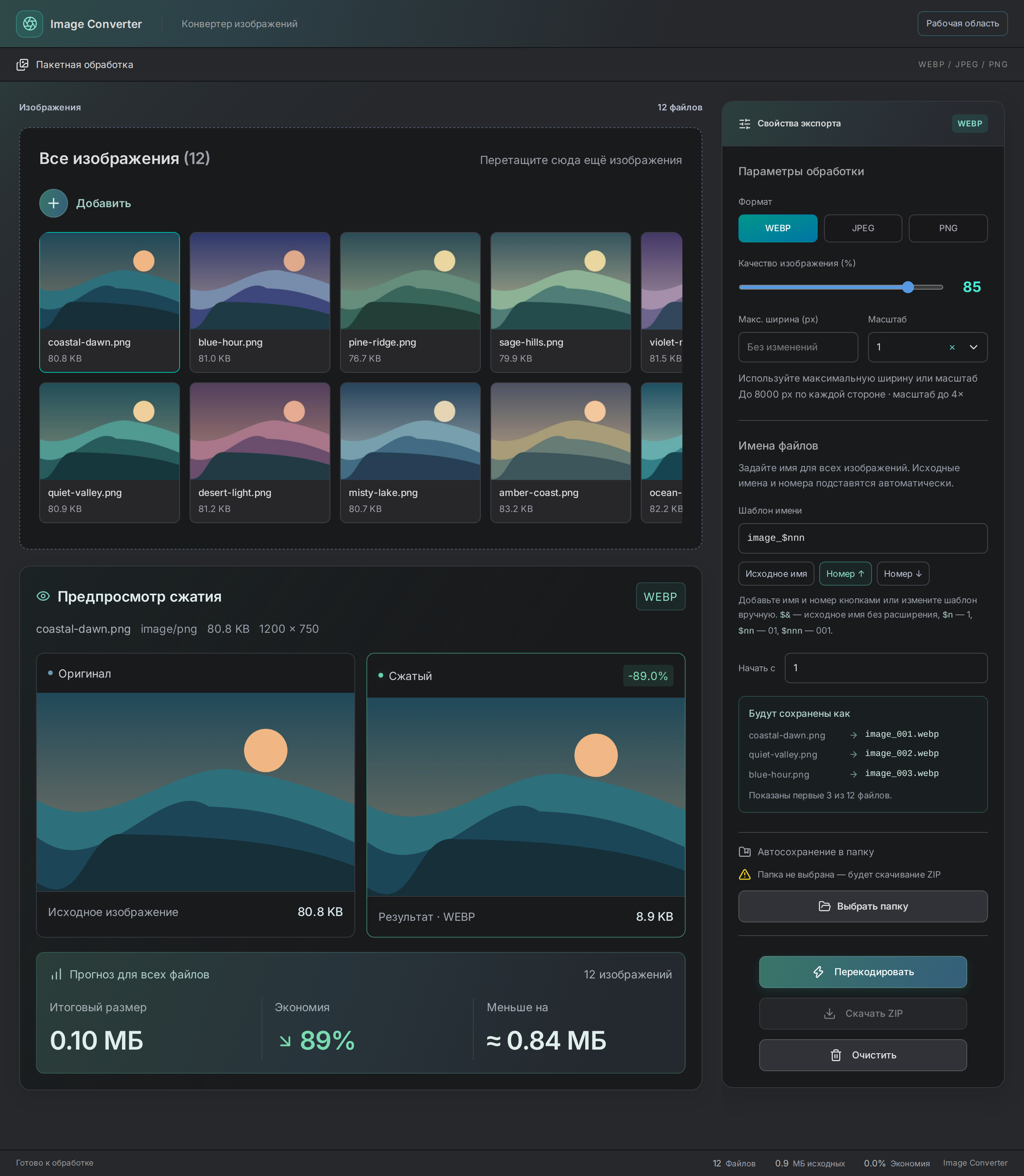Viewport: 1024px width, 1176px height.
Task: Click the Пакетная обработка section title
Action: coord(84,64)
